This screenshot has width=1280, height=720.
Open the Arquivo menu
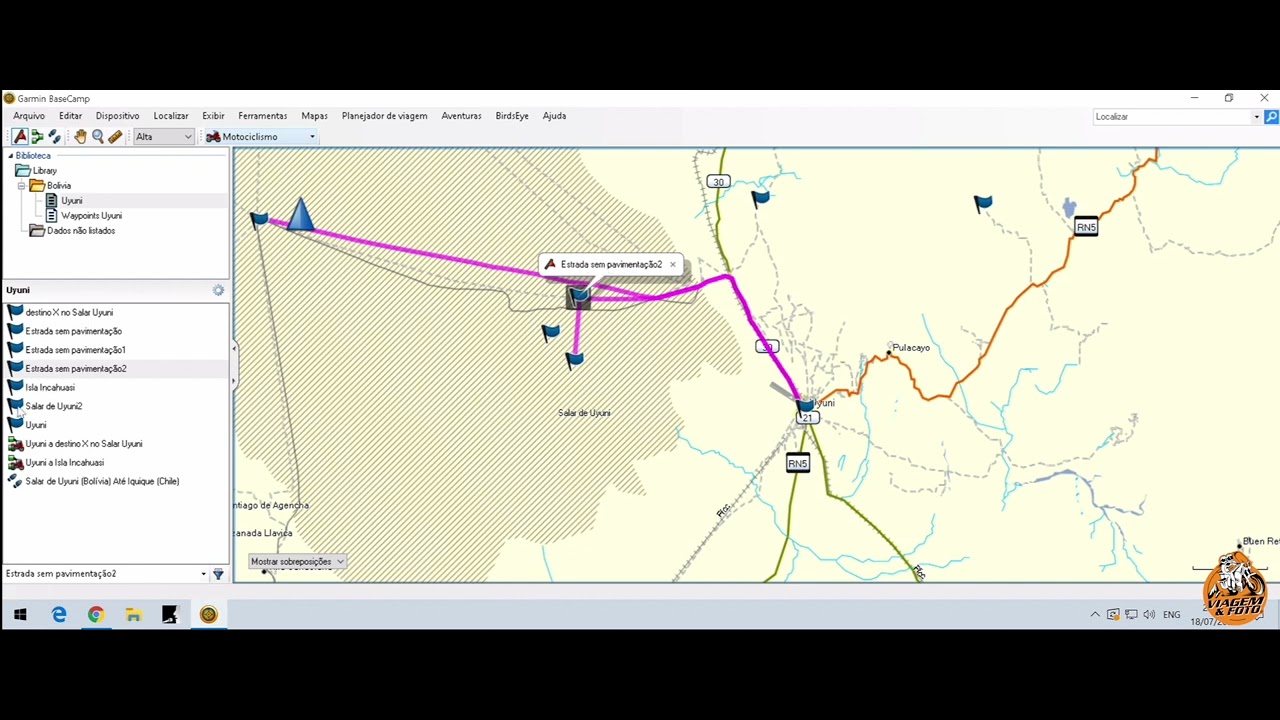(x=29, y=116)
